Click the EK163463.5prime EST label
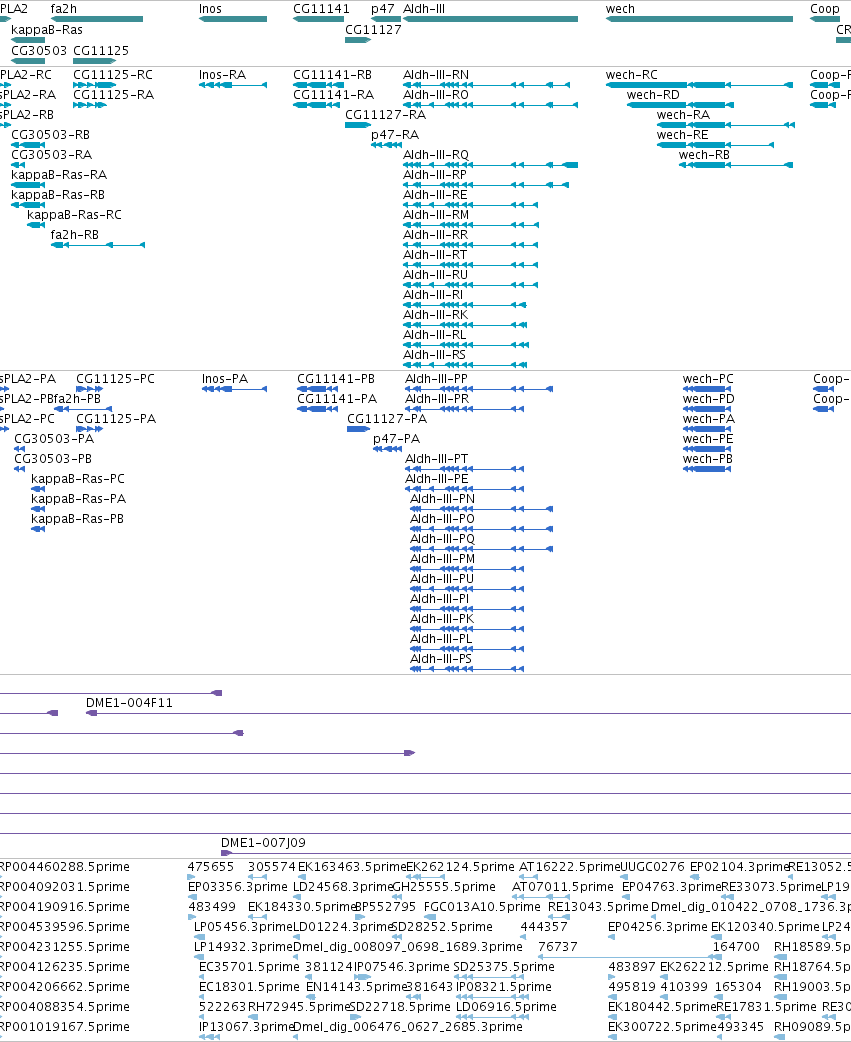Screen dimensions: 851x1042 point(351,867)
